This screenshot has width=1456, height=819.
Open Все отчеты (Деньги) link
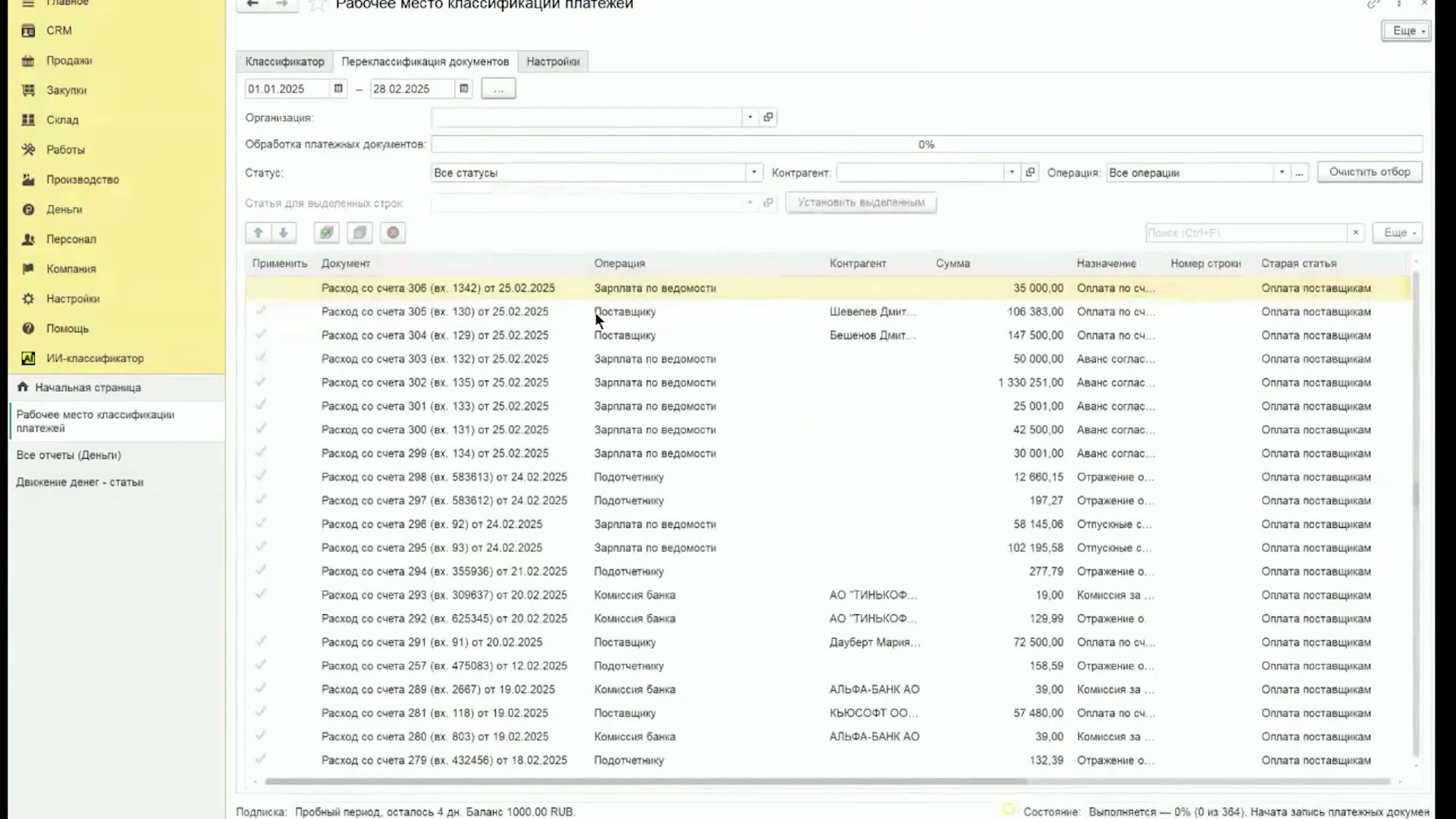69,455
